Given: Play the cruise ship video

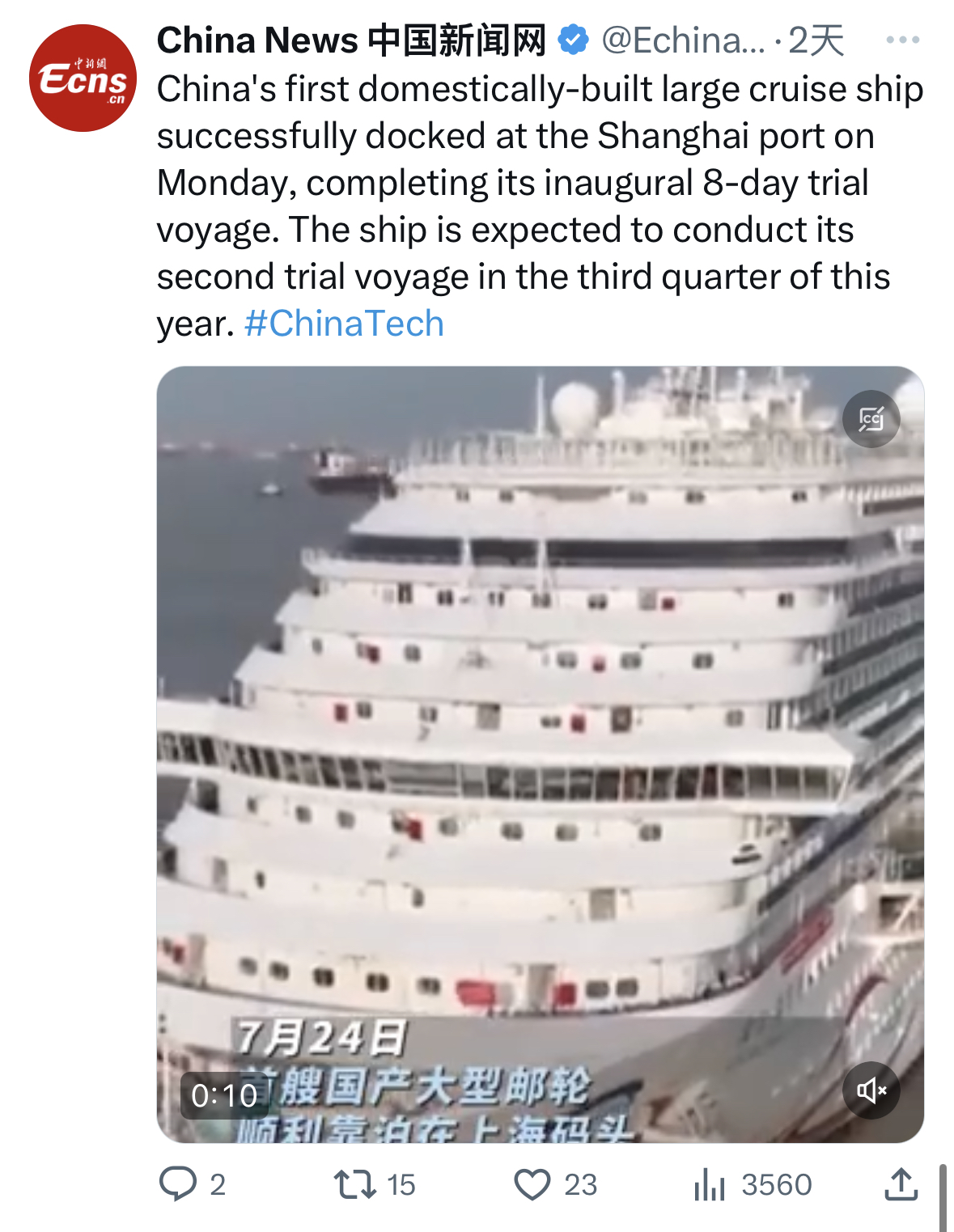Looking at the screenshot, I should point(540,754).
